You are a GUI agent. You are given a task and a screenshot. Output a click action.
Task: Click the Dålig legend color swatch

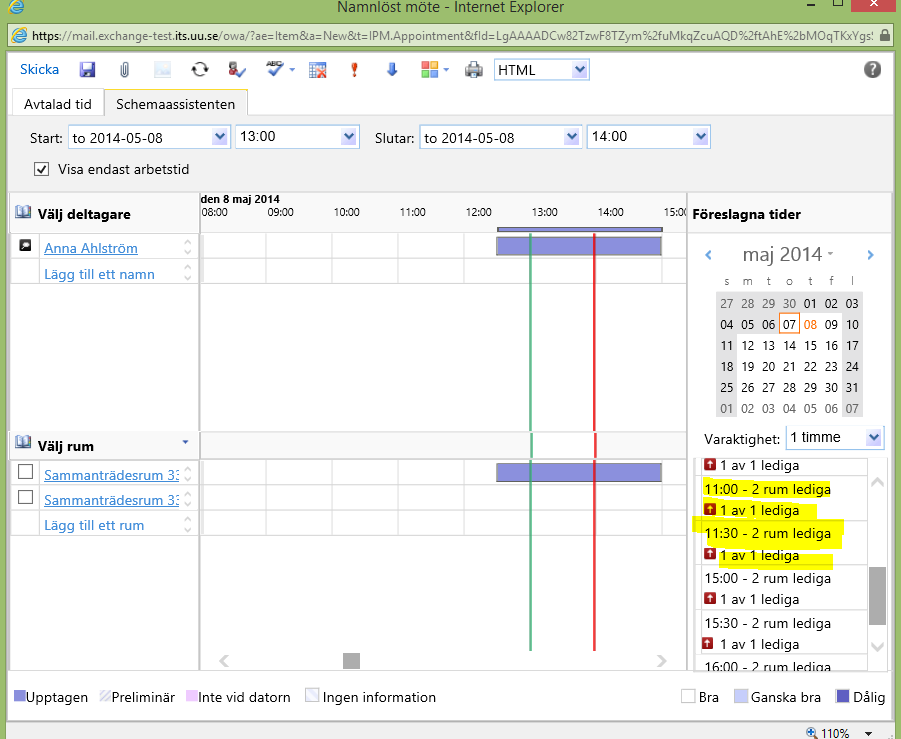(842, 696)
